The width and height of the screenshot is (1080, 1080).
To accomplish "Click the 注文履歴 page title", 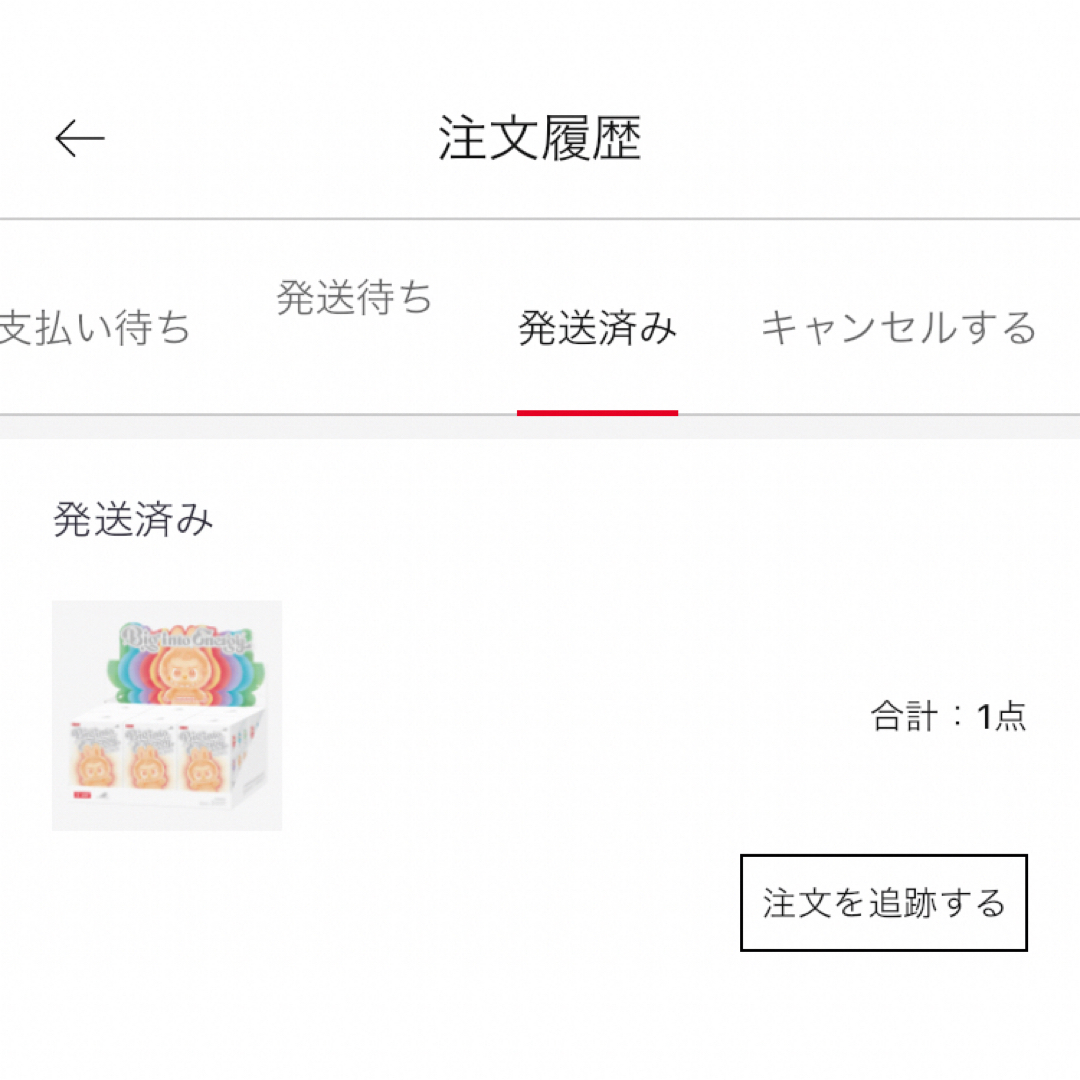I will click(540, 138).
